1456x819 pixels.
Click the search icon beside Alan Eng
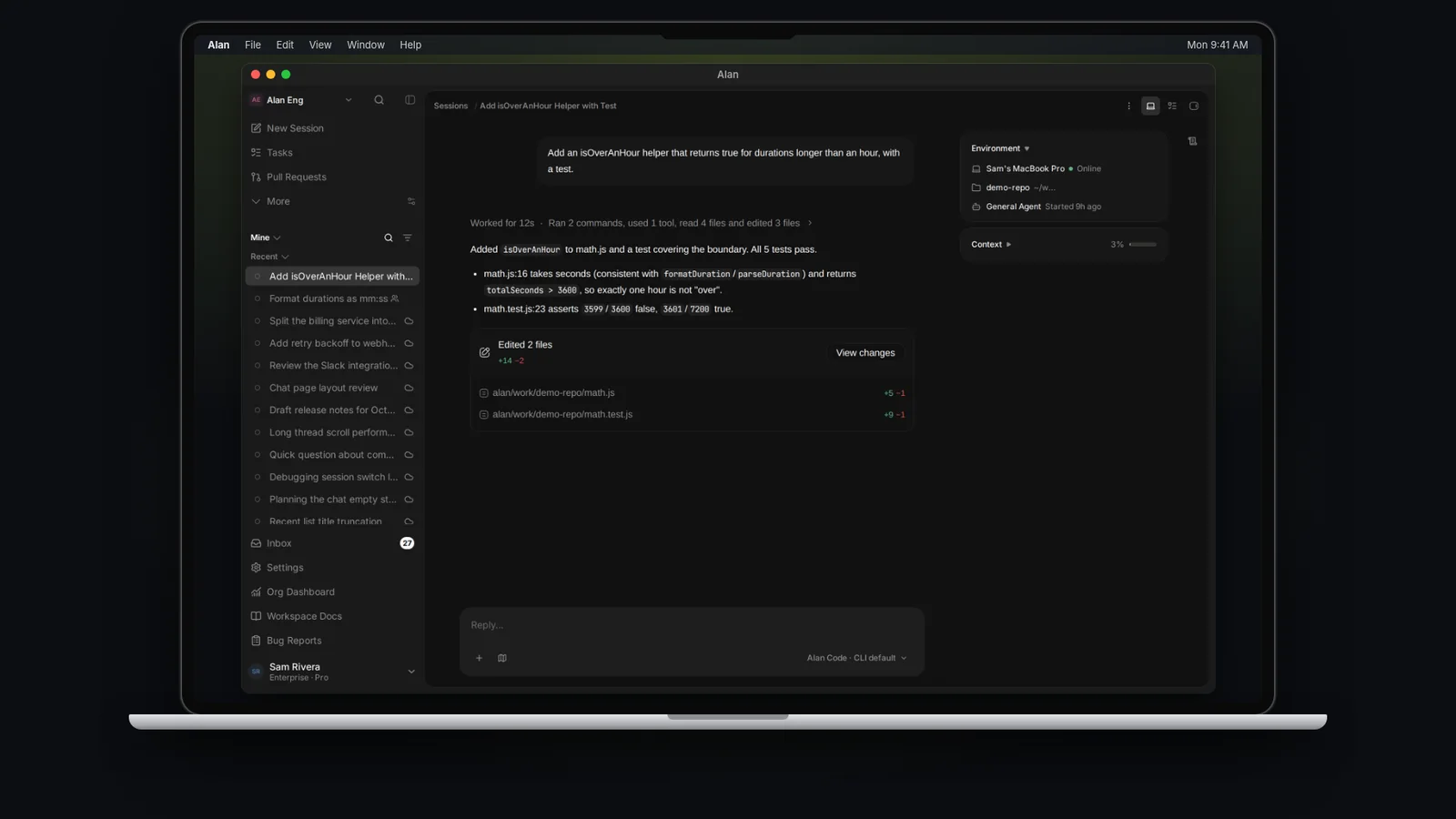(x=379, y=100)
